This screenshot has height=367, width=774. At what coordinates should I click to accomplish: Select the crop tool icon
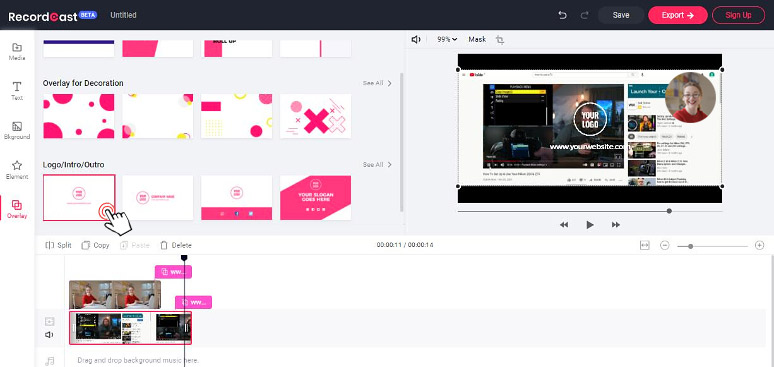500,40
